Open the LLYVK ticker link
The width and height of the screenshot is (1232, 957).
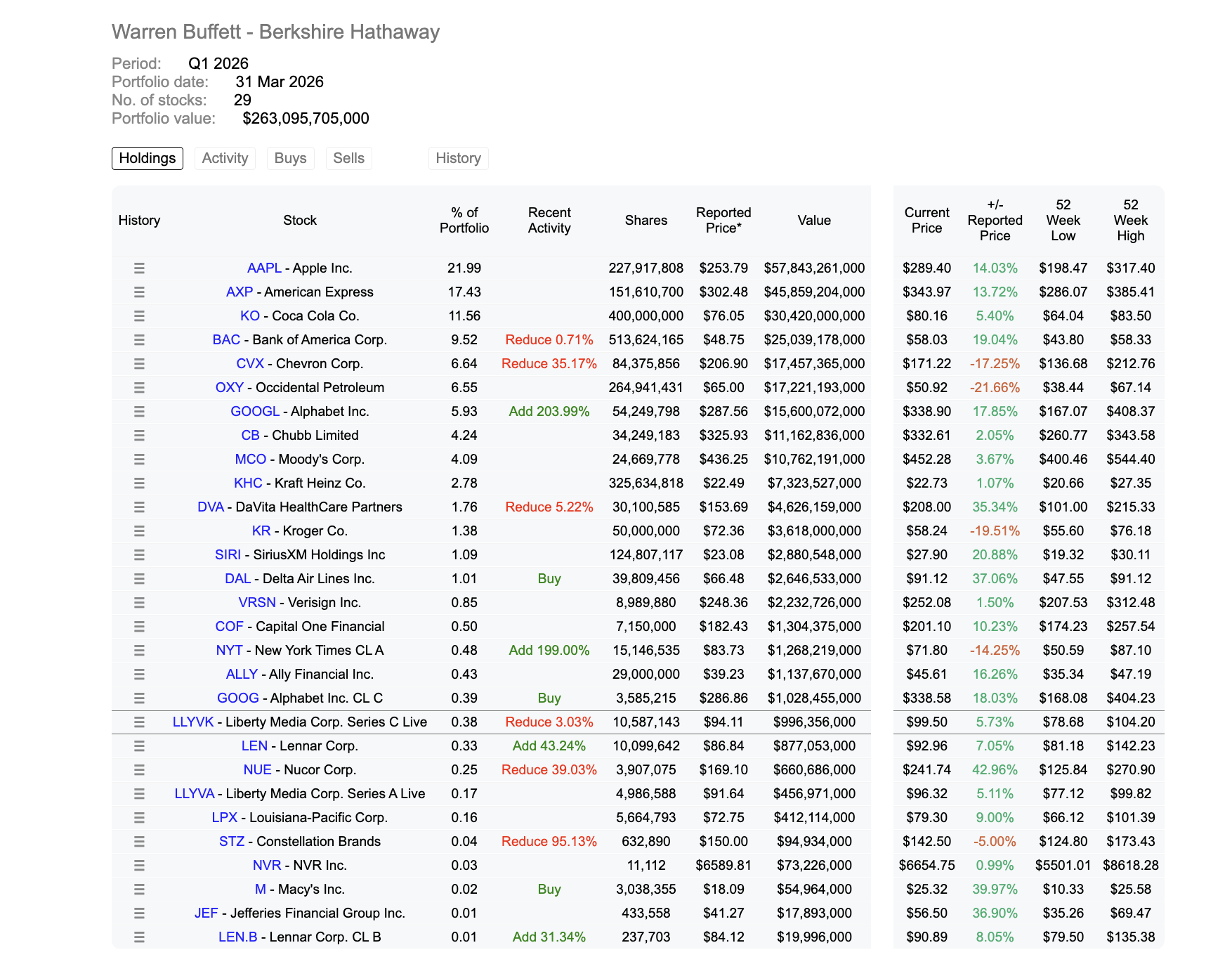[193, 722]
